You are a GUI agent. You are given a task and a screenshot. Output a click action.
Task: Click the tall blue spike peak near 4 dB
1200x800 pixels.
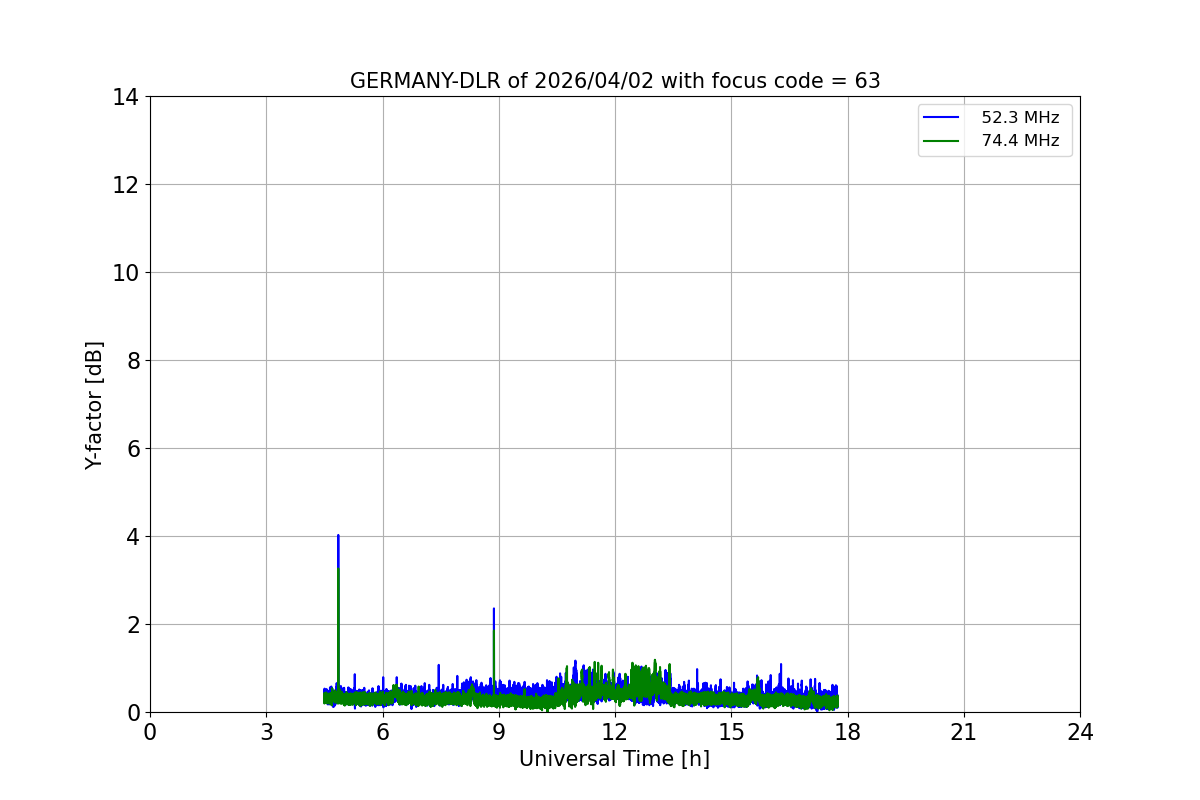pyautogui.click(x=338, y=536)
